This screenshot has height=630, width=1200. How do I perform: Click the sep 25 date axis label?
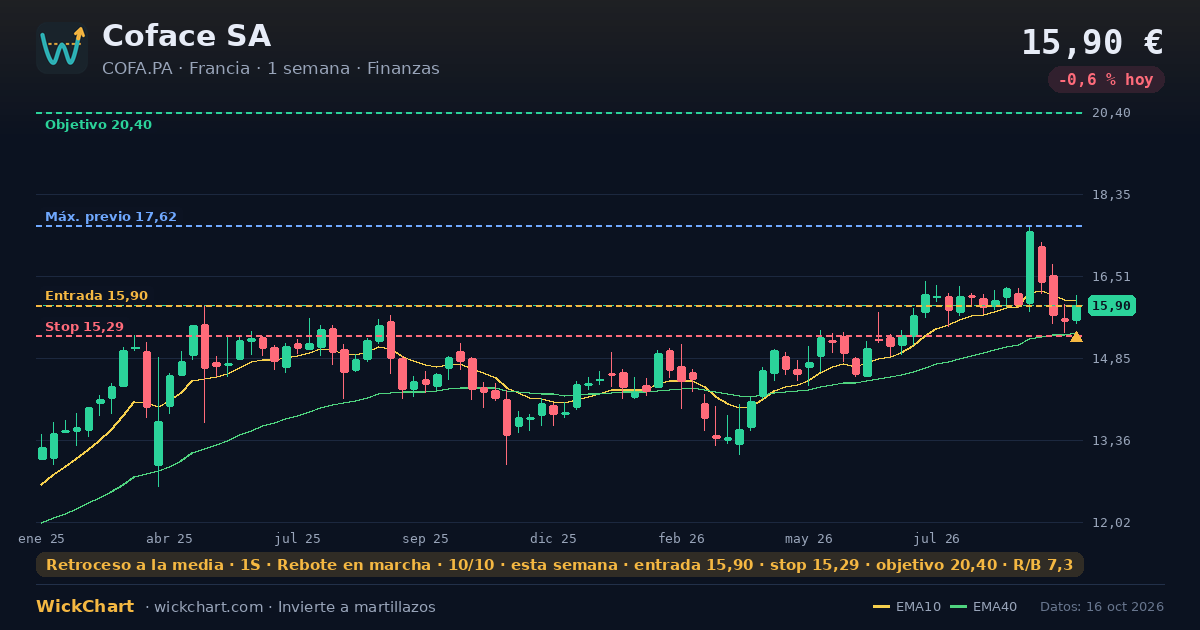tap(426, 539)
